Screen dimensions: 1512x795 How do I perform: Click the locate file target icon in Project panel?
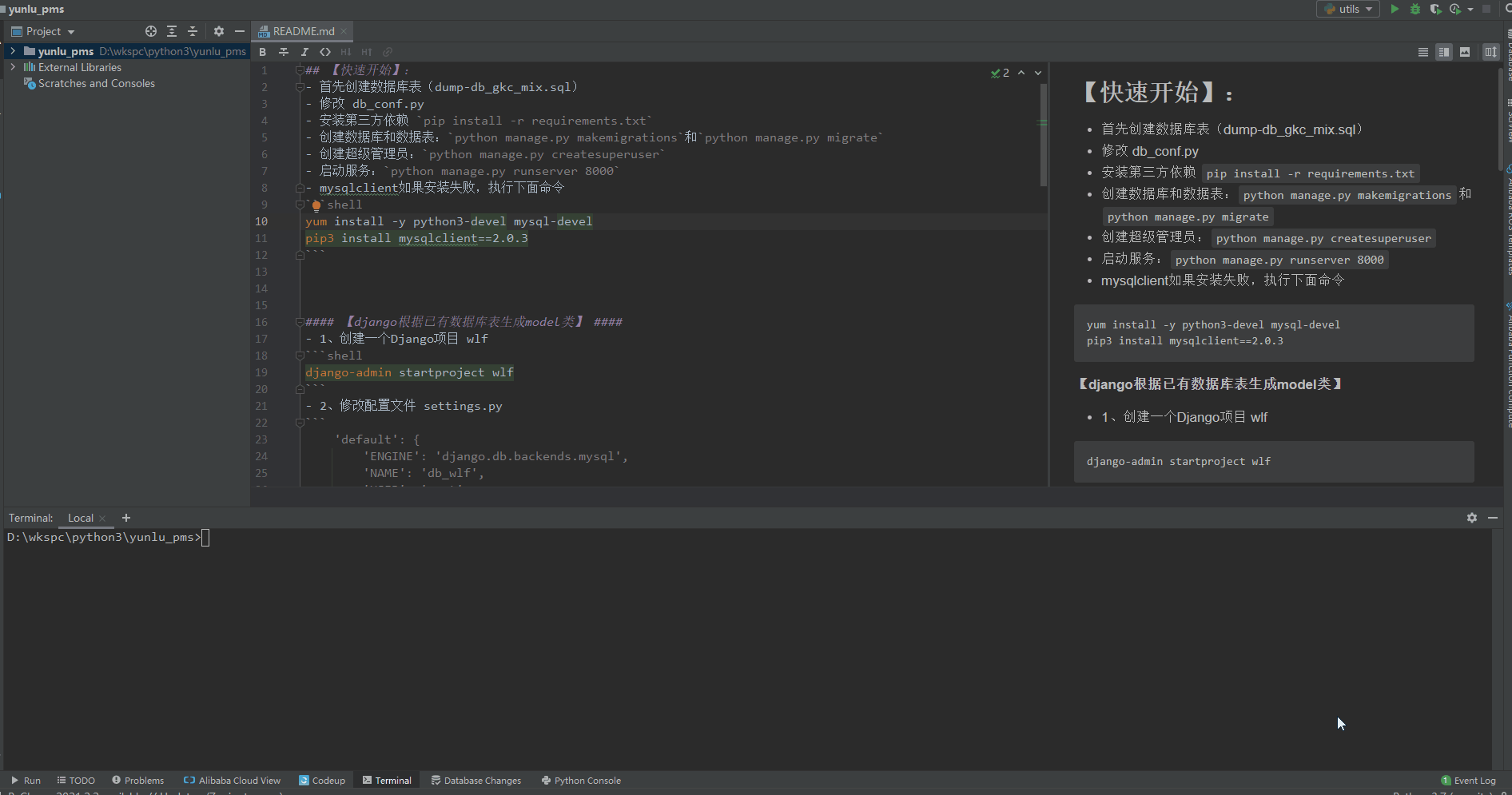[x=151, y=31]
